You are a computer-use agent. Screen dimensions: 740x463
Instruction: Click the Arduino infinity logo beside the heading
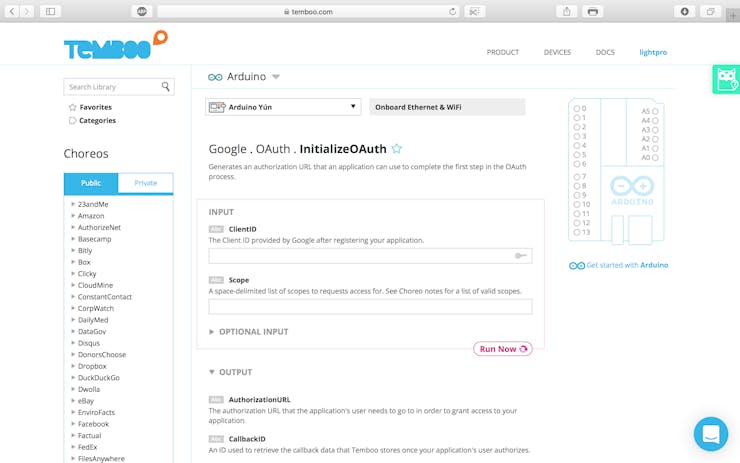click(x=215, y=77)
